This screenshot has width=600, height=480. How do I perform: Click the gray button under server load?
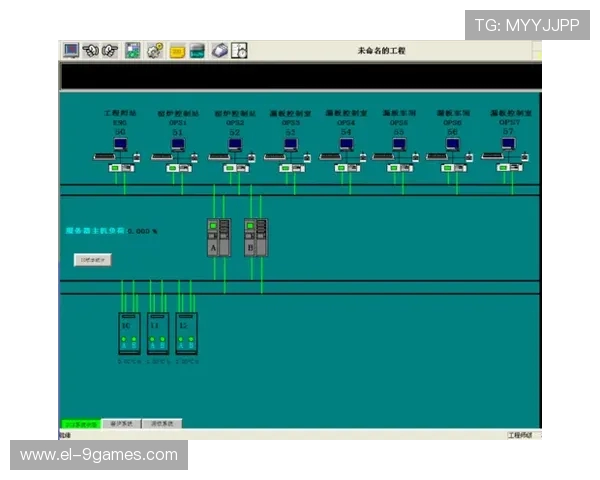point(93,260)
